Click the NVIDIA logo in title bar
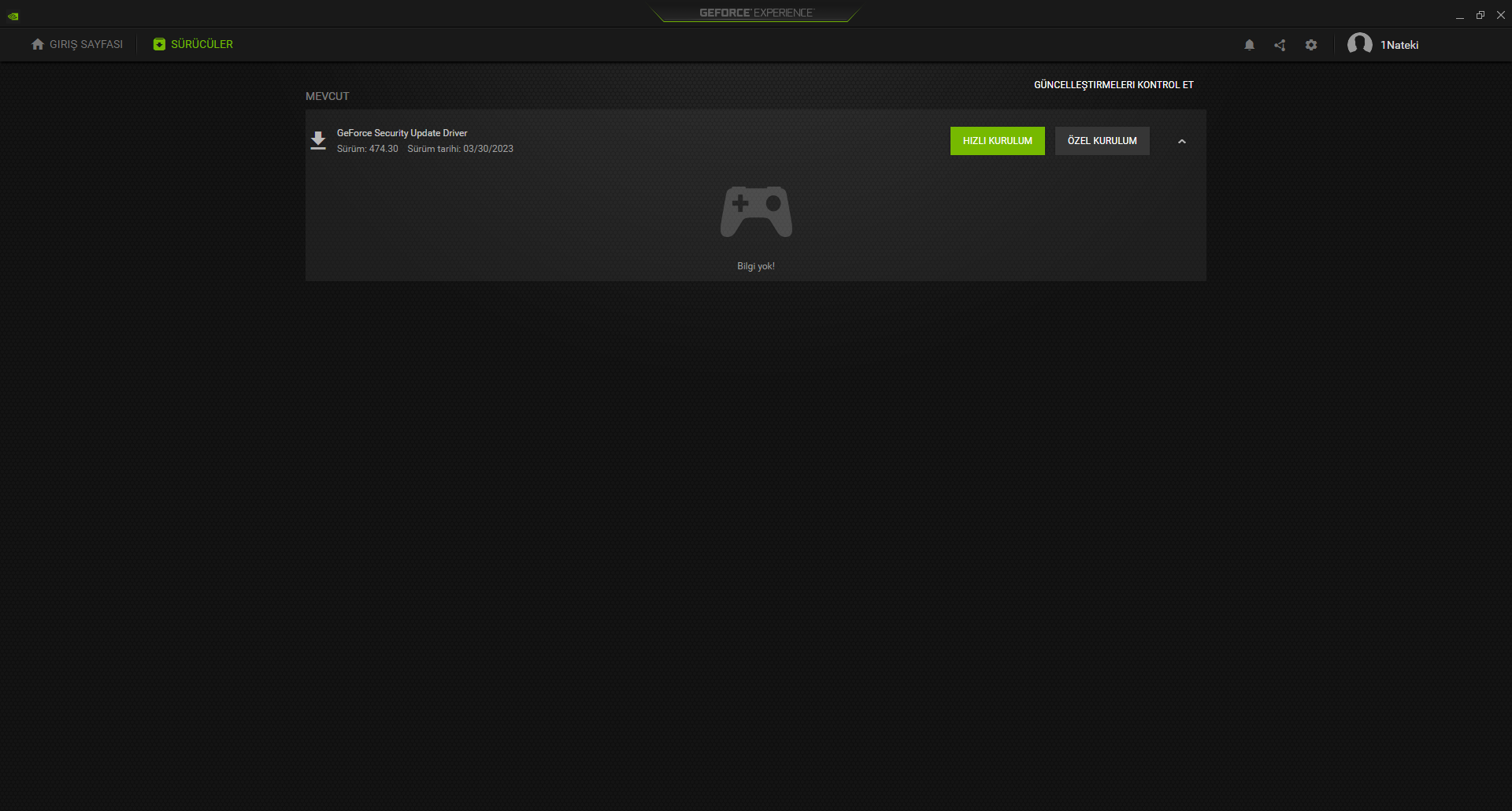The height and width of the screenshot is (811, 1512). click(x=13, y=16)
